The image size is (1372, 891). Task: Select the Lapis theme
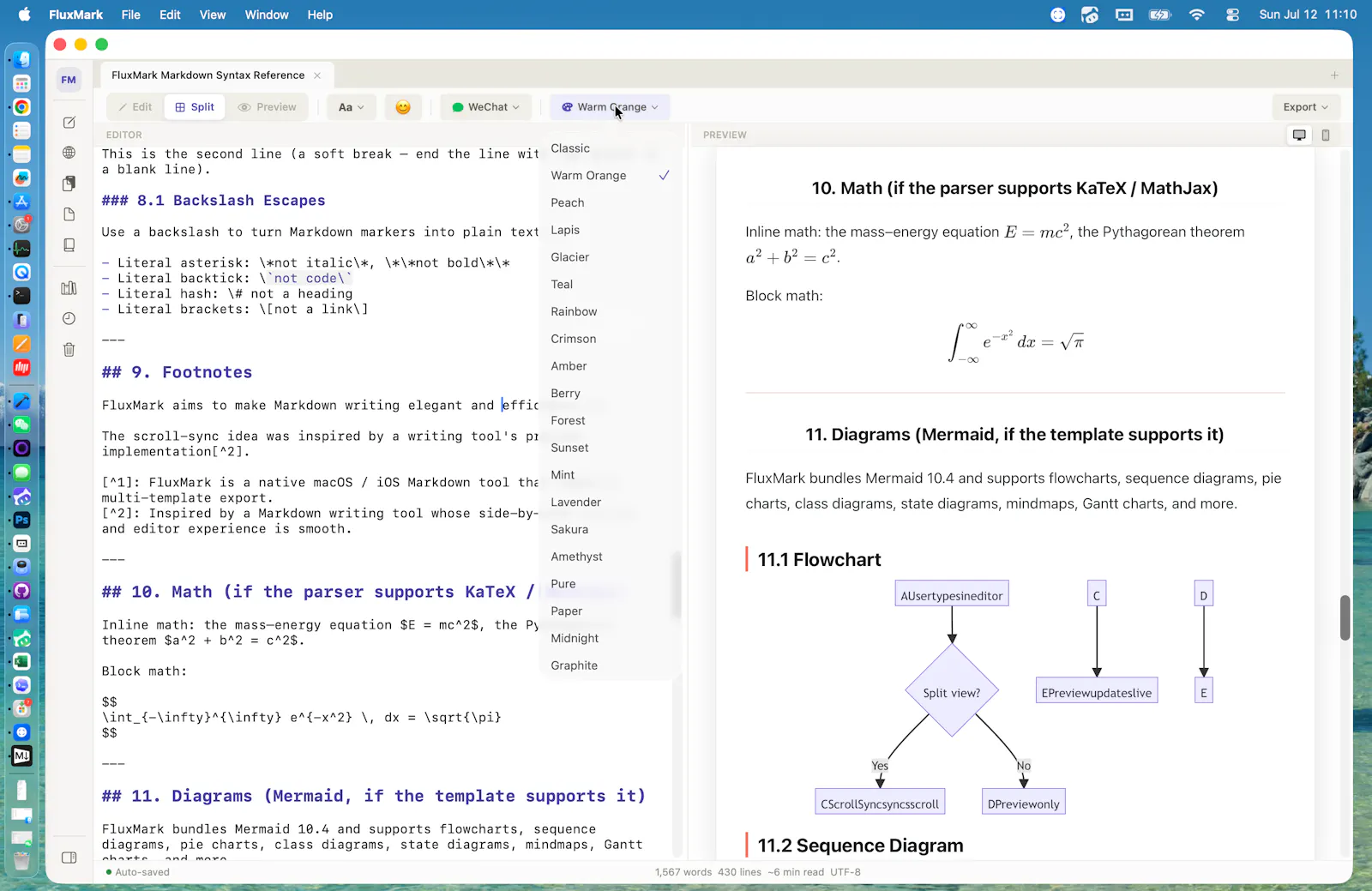pyautogui.click(x=611, y=230)
